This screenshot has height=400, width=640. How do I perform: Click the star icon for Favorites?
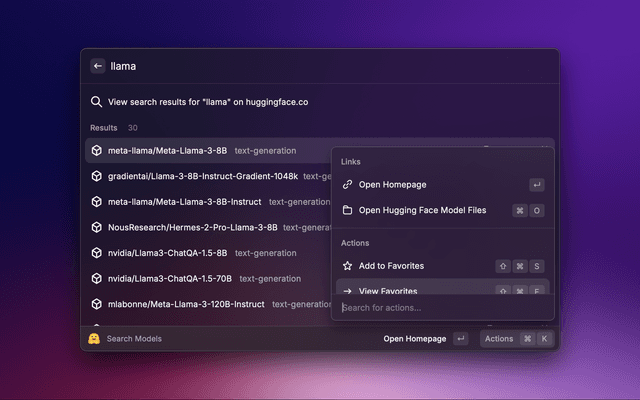click(347, 266)
